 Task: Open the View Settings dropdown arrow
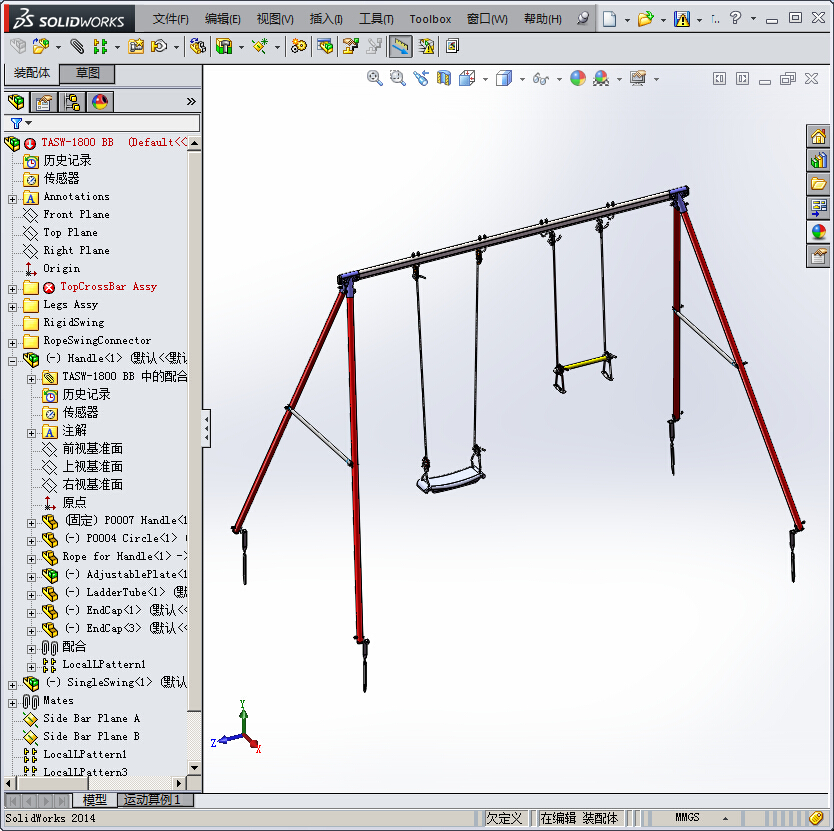pos(656,80)
